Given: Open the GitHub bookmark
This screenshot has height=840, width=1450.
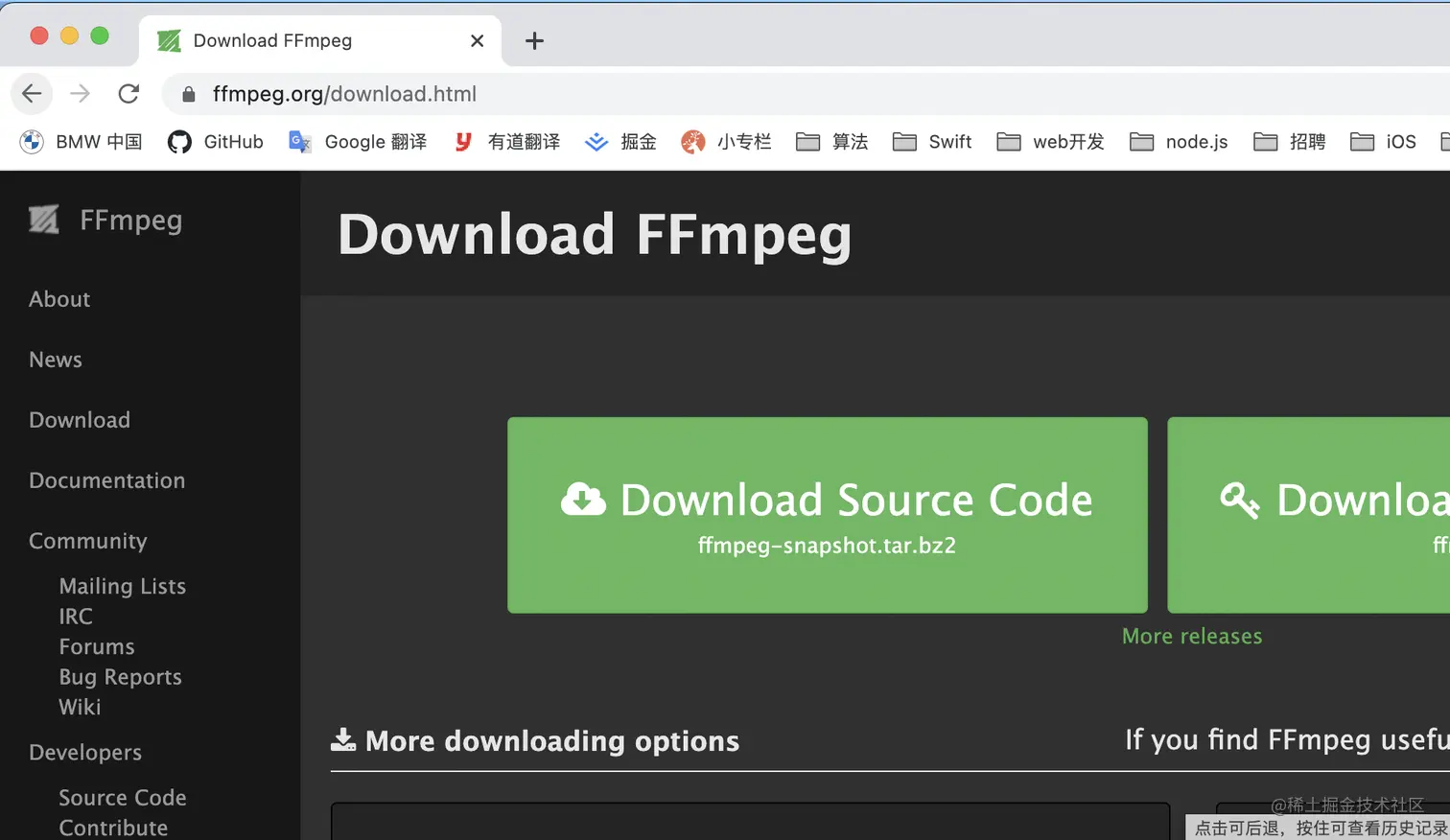Looking at the screenshot, I should click(x=216, y=142).
